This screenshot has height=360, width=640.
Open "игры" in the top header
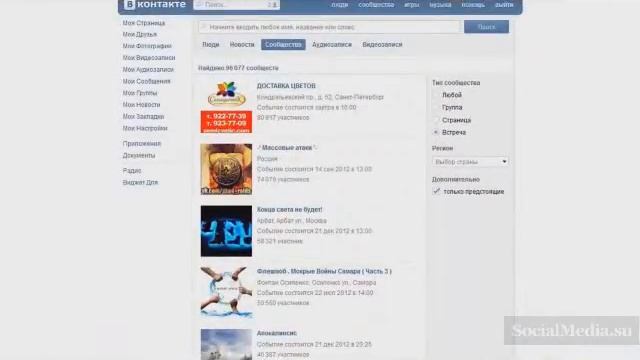411,5
